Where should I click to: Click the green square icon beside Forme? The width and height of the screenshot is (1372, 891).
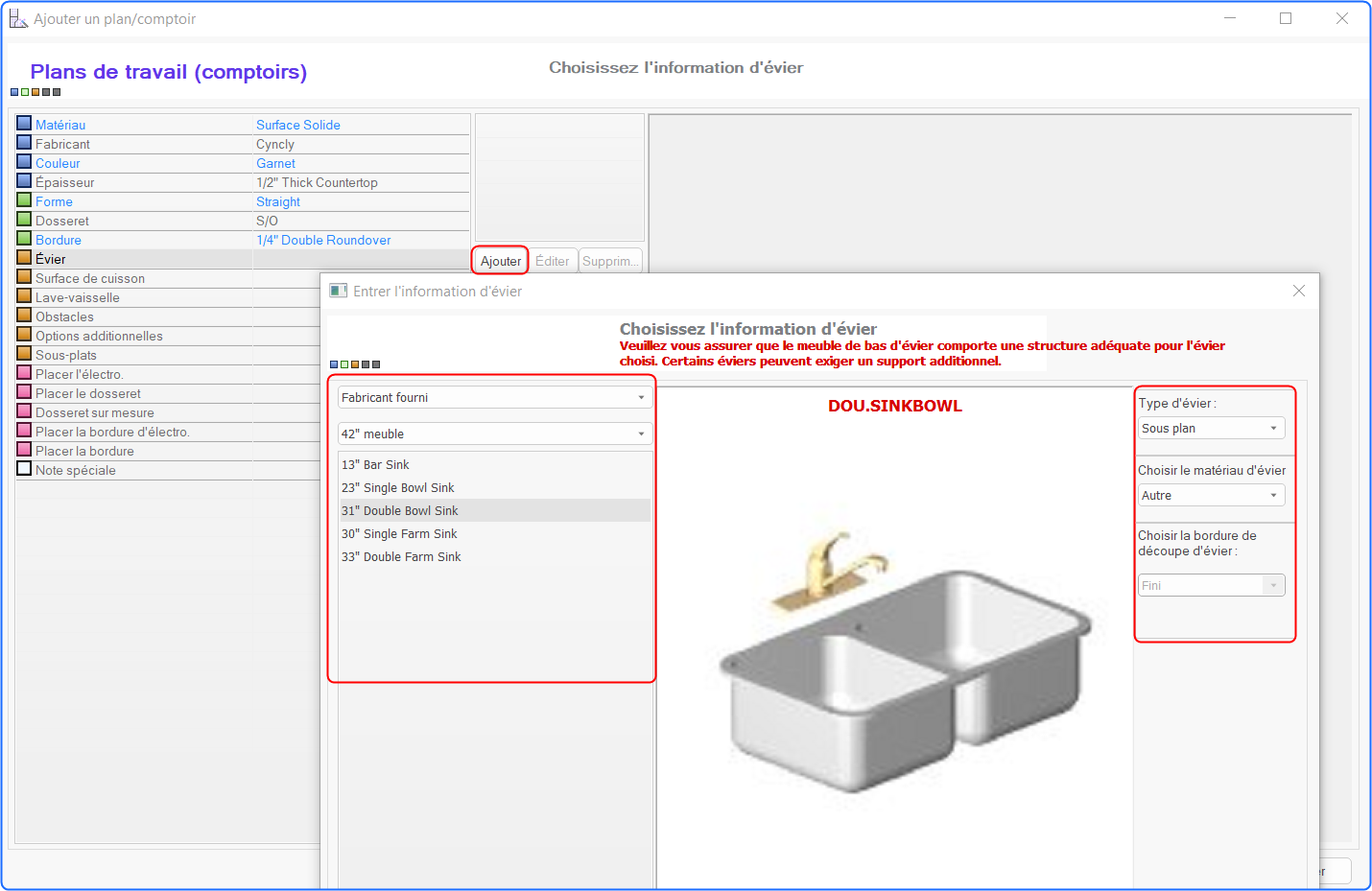pyautogui.click(x=24, y=200)
